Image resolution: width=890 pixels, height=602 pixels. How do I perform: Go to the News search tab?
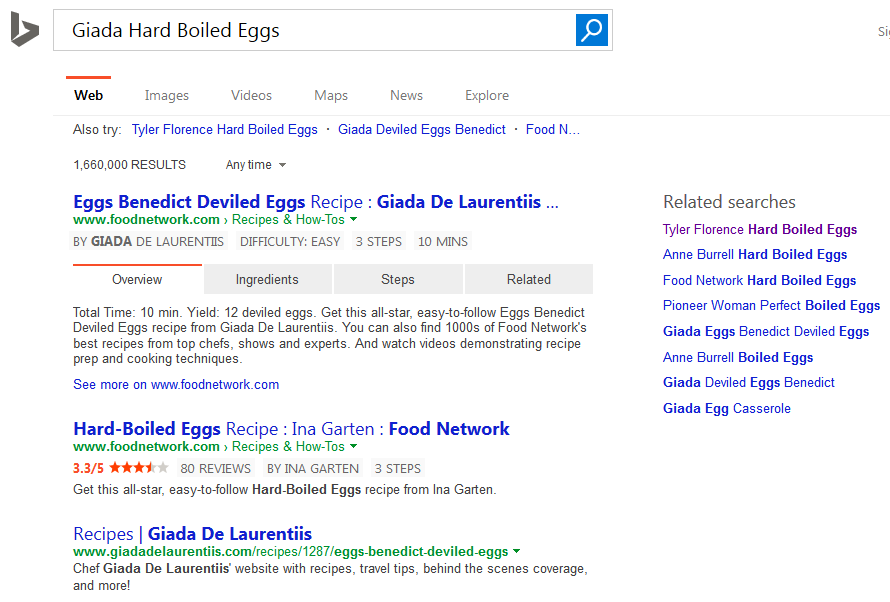tap(406, 96)
